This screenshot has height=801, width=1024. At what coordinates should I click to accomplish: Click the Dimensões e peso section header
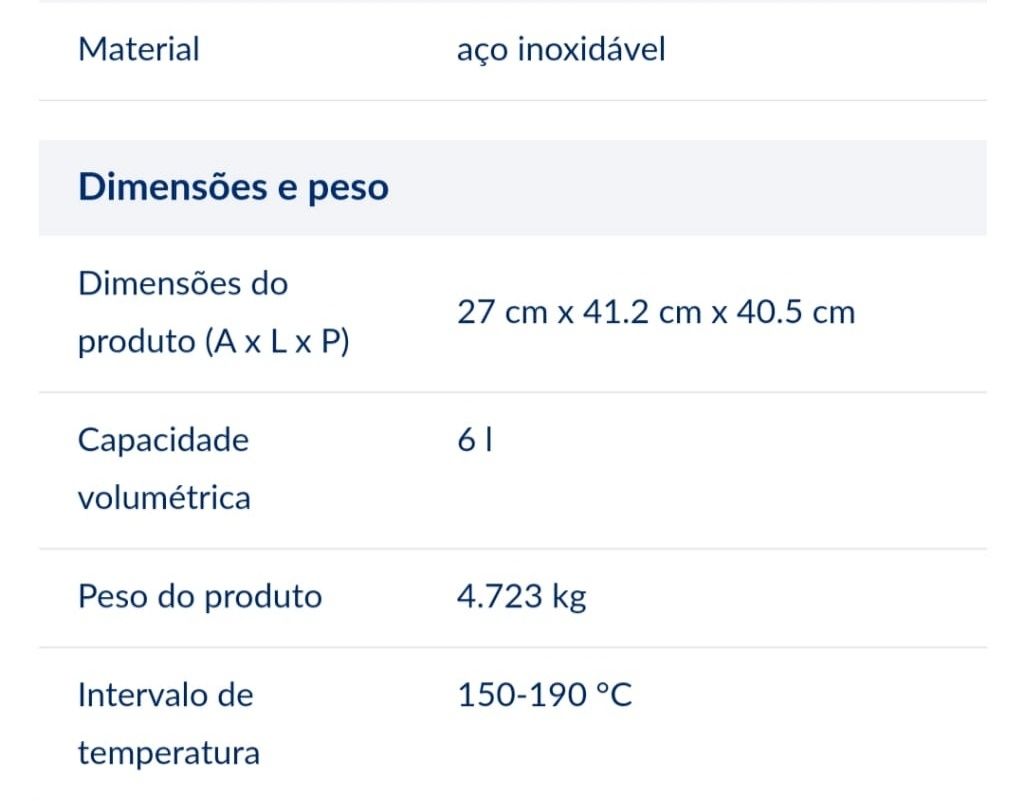point(233,187)
